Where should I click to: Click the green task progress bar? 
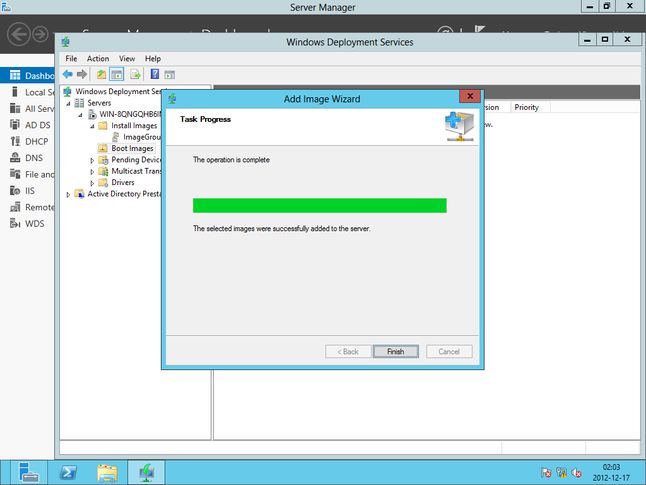coord(319,206)
